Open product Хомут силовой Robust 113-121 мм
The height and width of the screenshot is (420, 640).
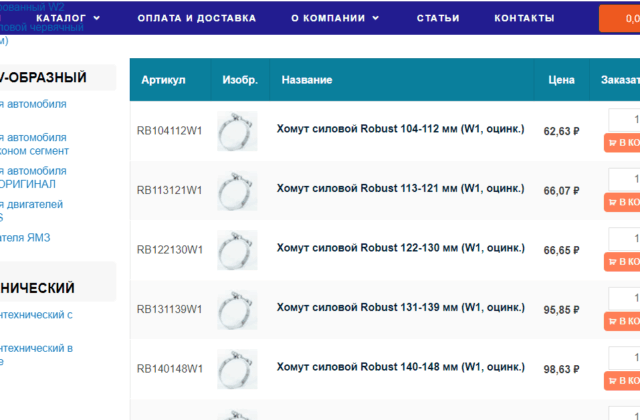pyautogui.click(x=400, y=189)
